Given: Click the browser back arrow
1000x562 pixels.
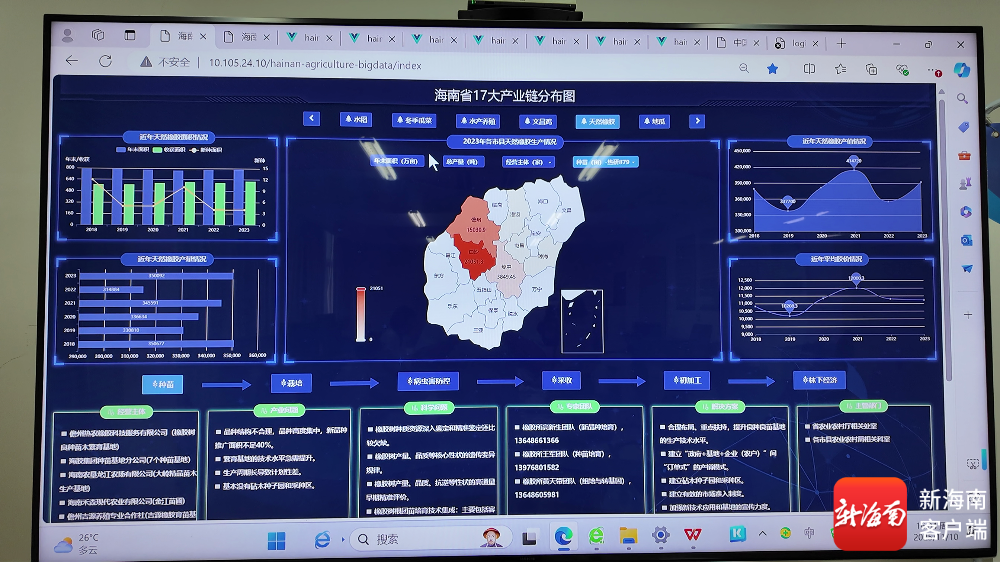Looking at the screenshot, I should click(x=72, y=61).
